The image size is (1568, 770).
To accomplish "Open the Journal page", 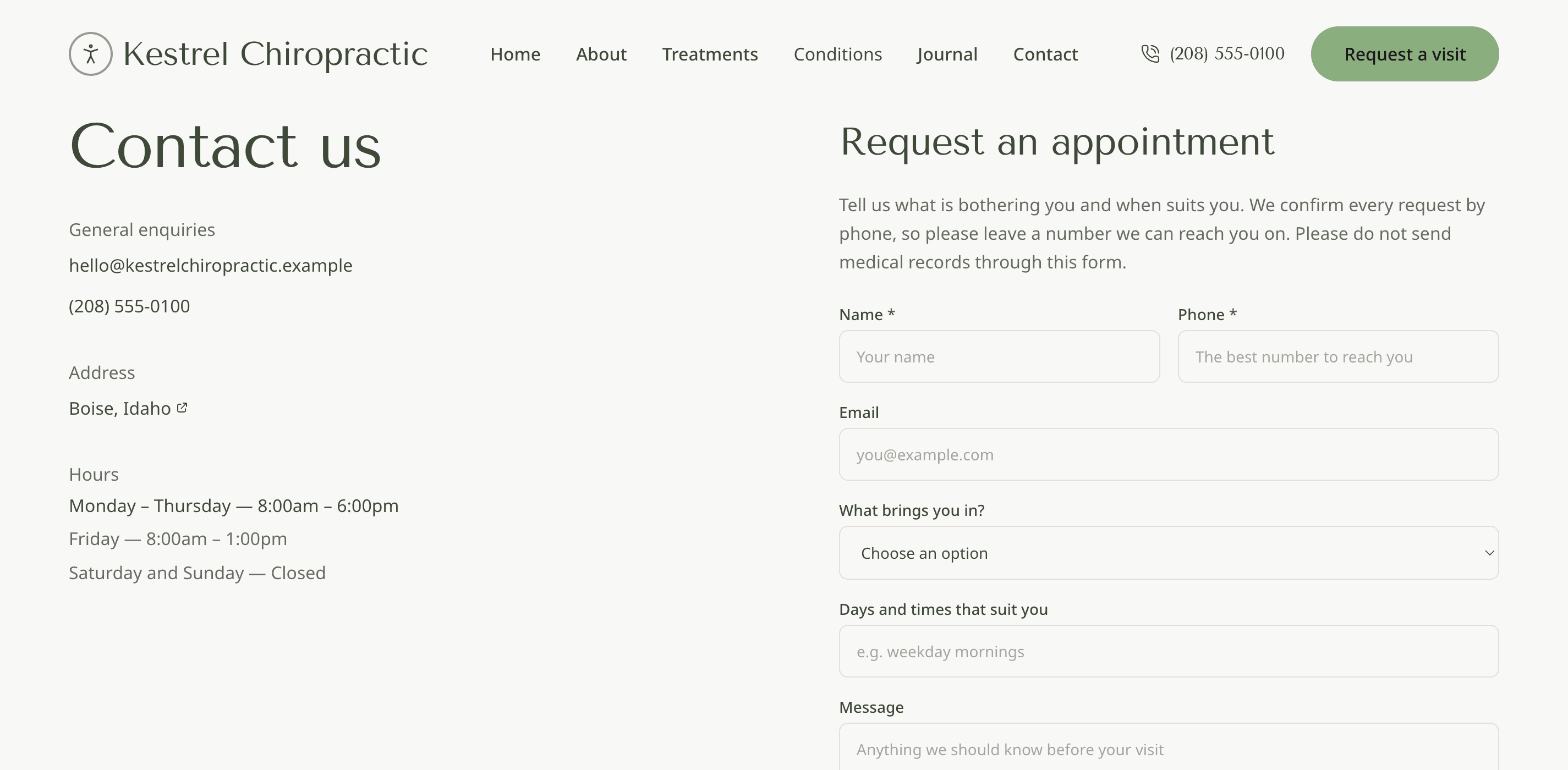I will point(947,54).
